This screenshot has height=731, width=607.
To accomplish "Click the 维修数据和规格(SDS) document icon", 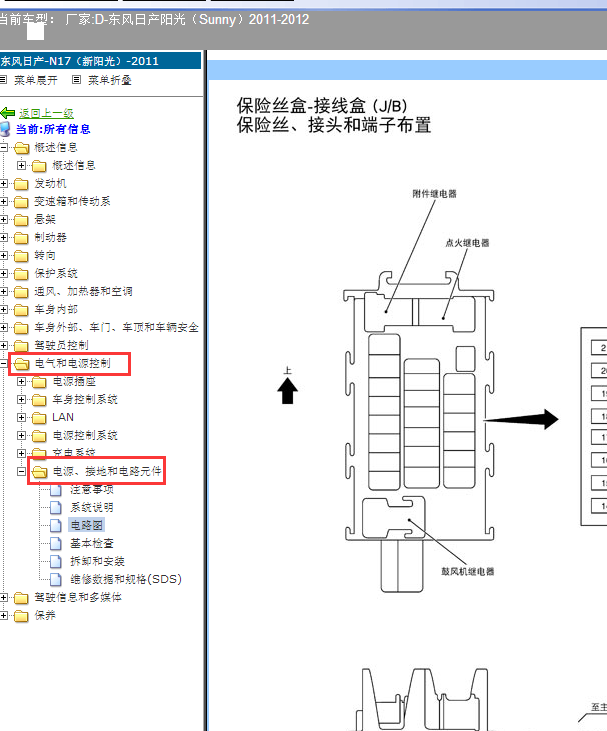I will pyautogui.click(x=55, y=579).
